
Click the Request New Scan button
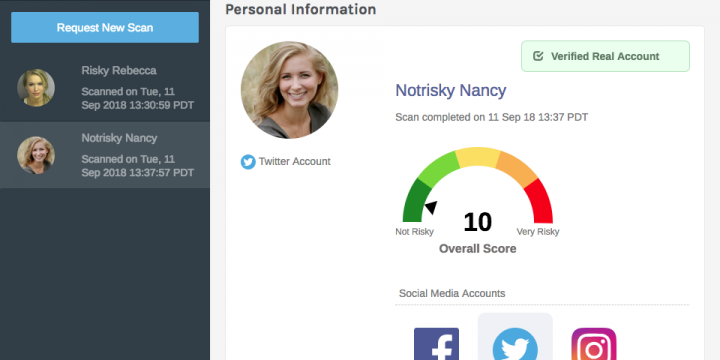[105, 28]
